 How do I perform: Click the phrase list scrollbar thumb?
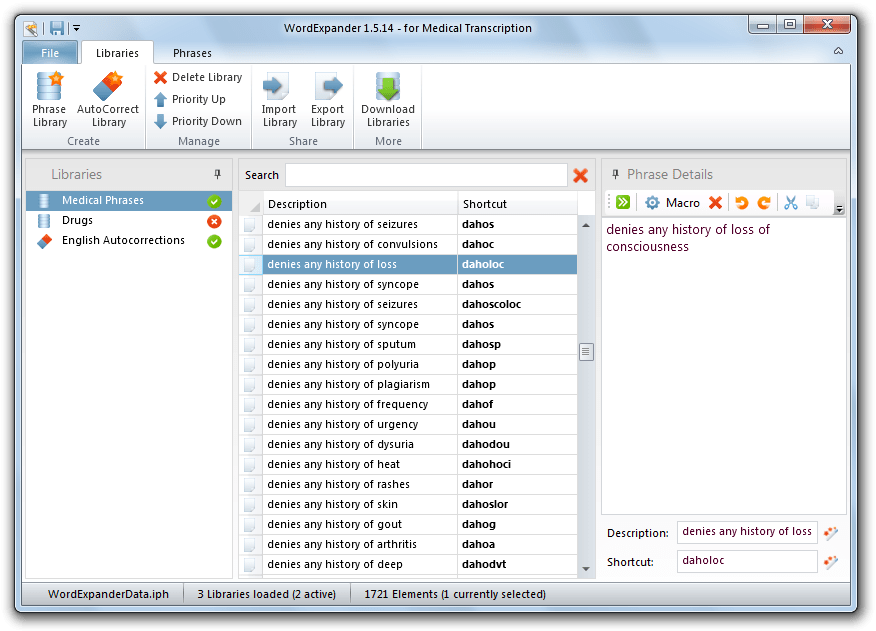pos(586,352)
